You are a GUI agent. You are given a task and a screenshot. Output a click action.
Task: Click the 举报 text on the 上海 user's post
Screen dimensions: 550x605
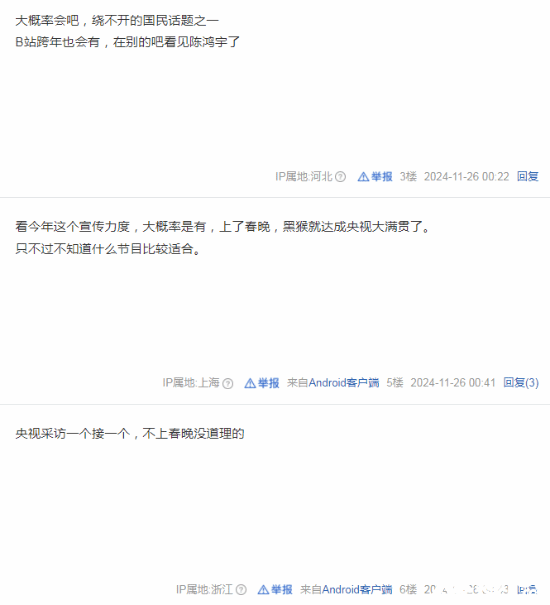click(269, 383)
